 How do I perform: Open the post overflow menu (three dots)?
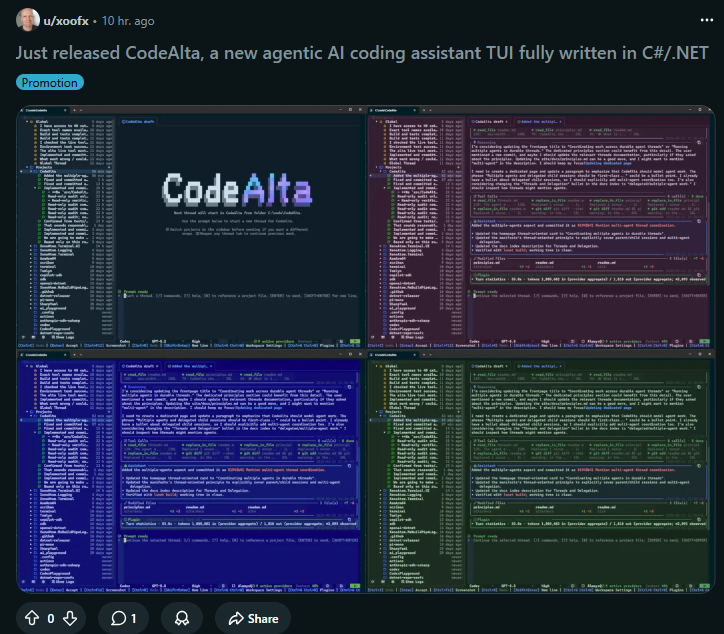tap(706, 20)
